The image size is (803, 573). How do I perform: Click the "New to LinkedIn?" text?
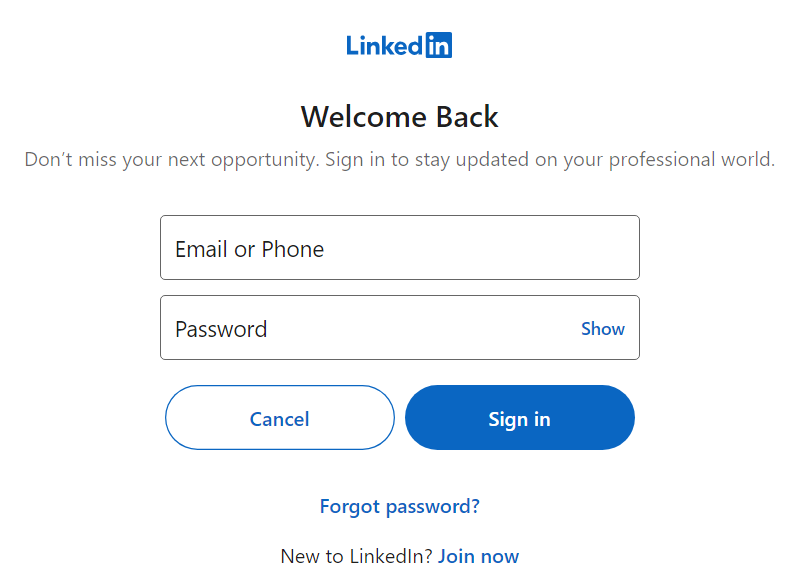pyautogui.click(x=356, y=556)
